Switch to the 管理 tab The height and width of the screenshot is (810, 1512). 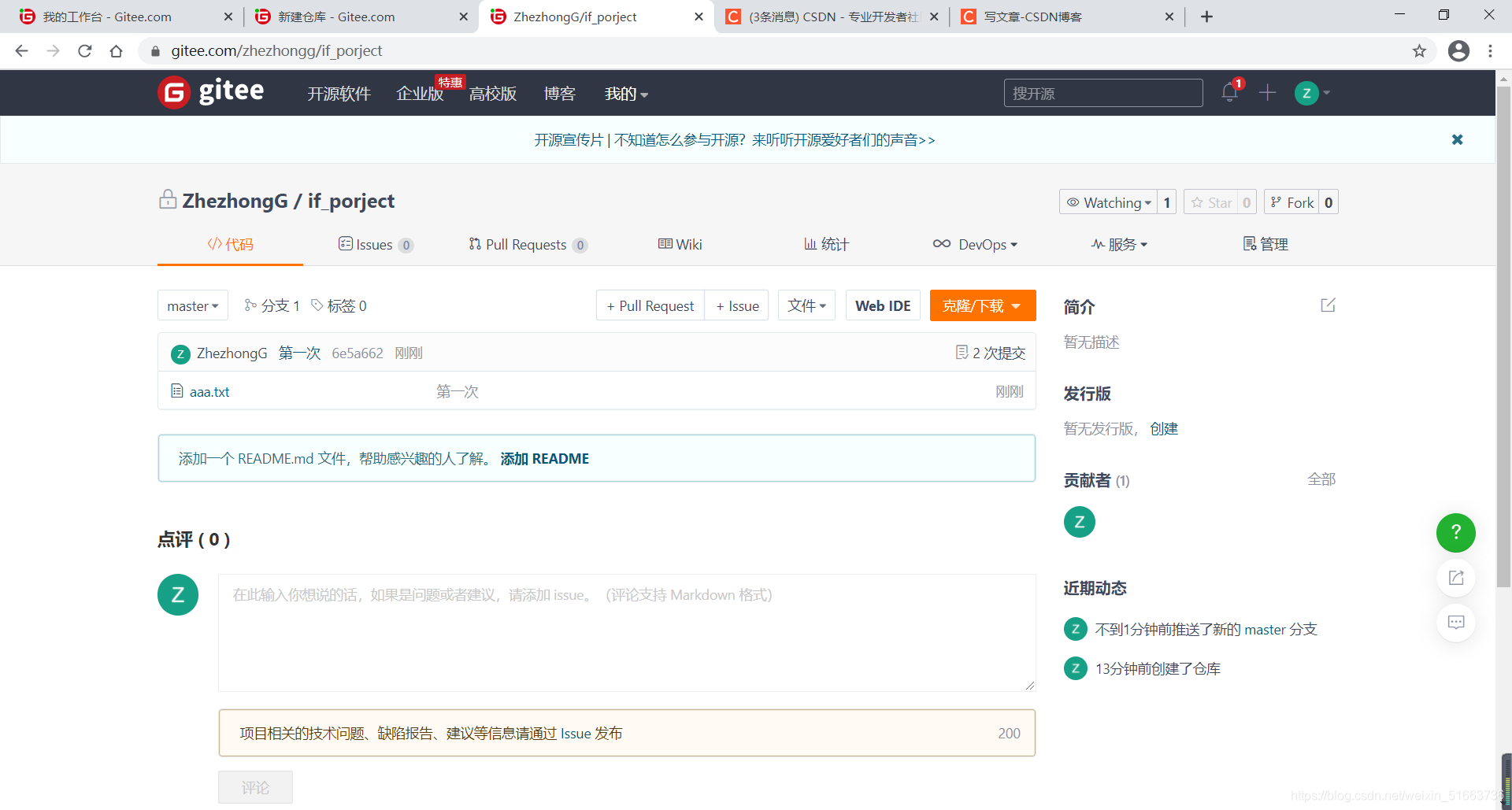pyautogui.click(x=1266, y=244)
